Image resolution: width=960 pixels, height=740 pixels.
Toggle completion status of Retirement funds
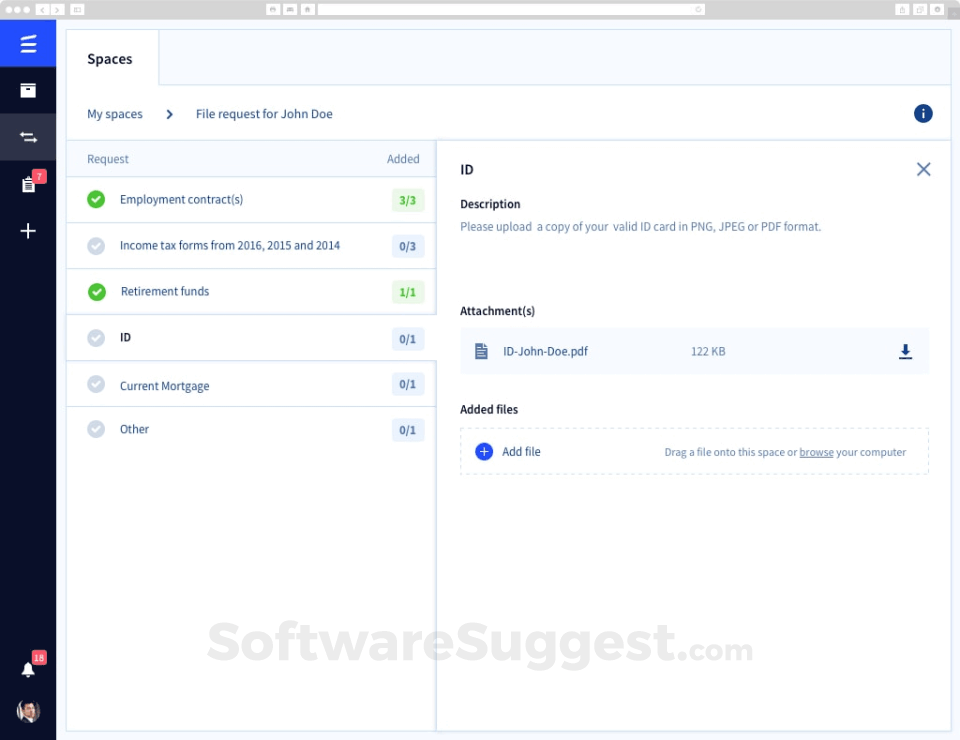click(x=96, y=291)
